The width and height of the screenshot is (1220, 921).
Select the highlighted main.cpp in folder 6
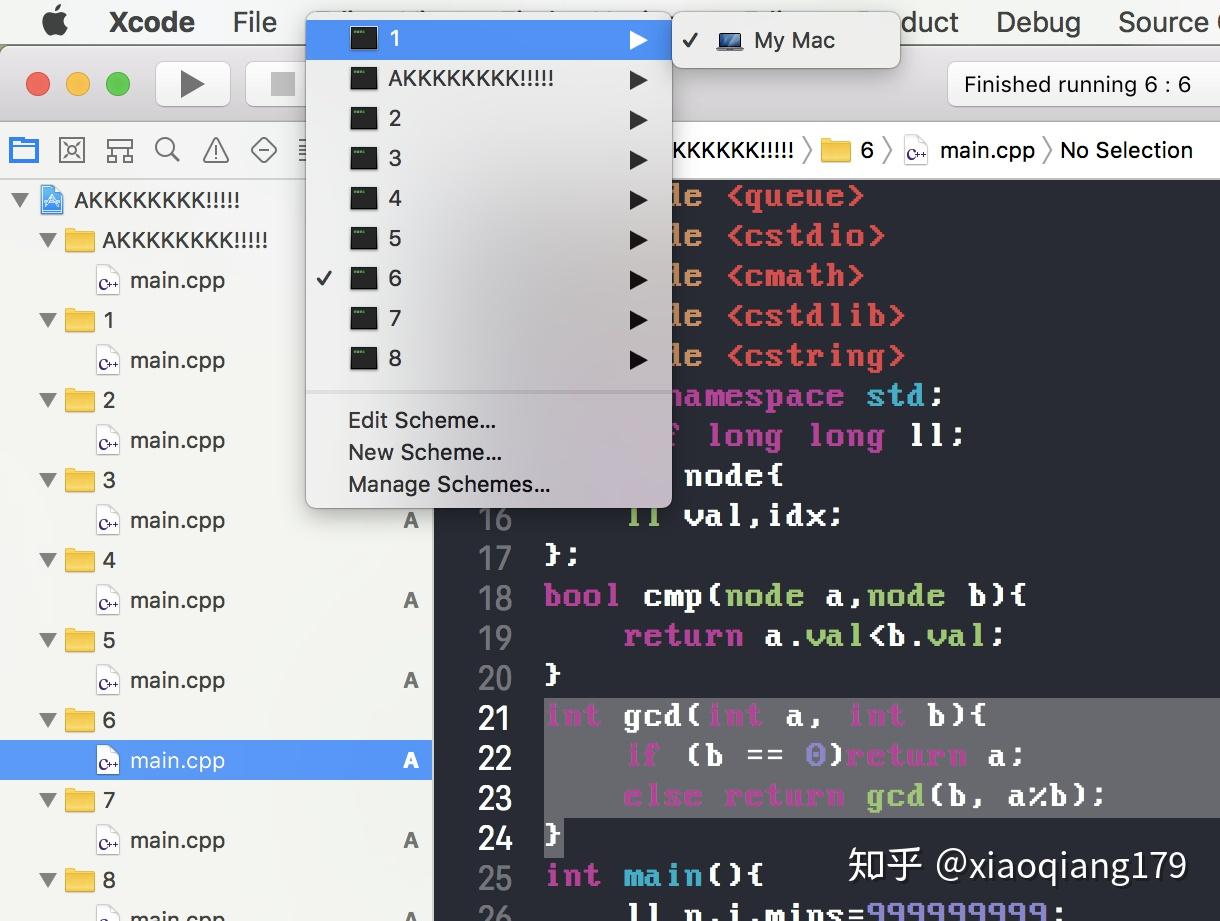coord(216,760)
